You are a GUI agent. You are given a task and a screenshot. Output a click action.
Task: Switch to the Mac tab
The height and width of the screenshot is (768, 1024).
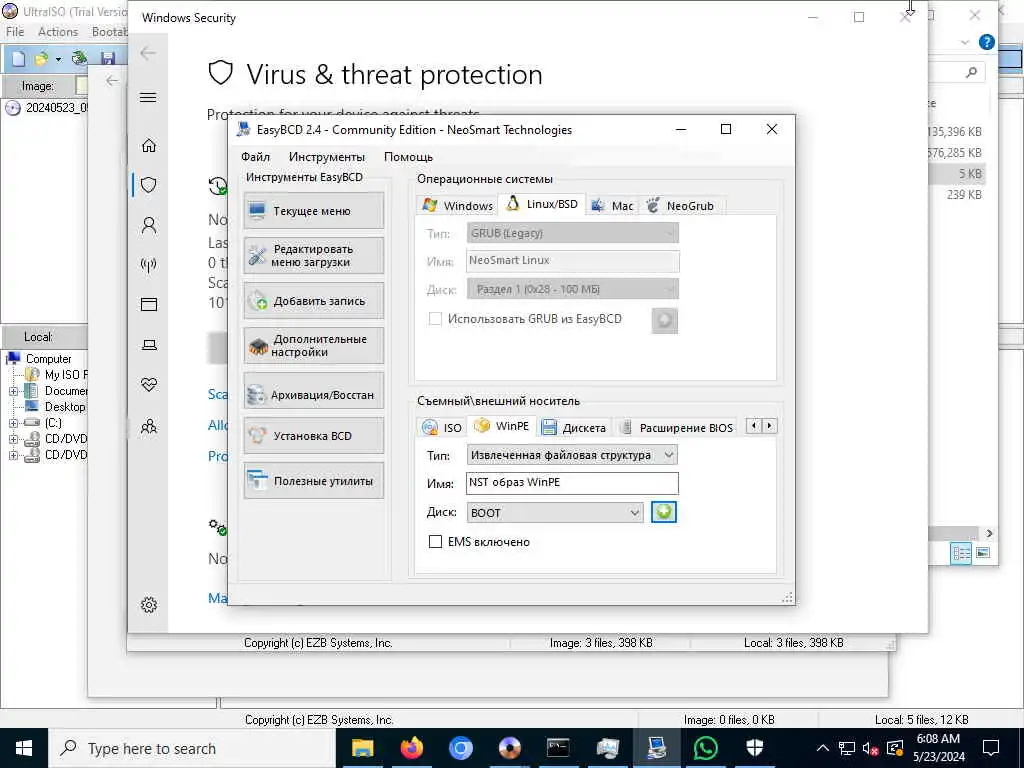click(612, 206)
